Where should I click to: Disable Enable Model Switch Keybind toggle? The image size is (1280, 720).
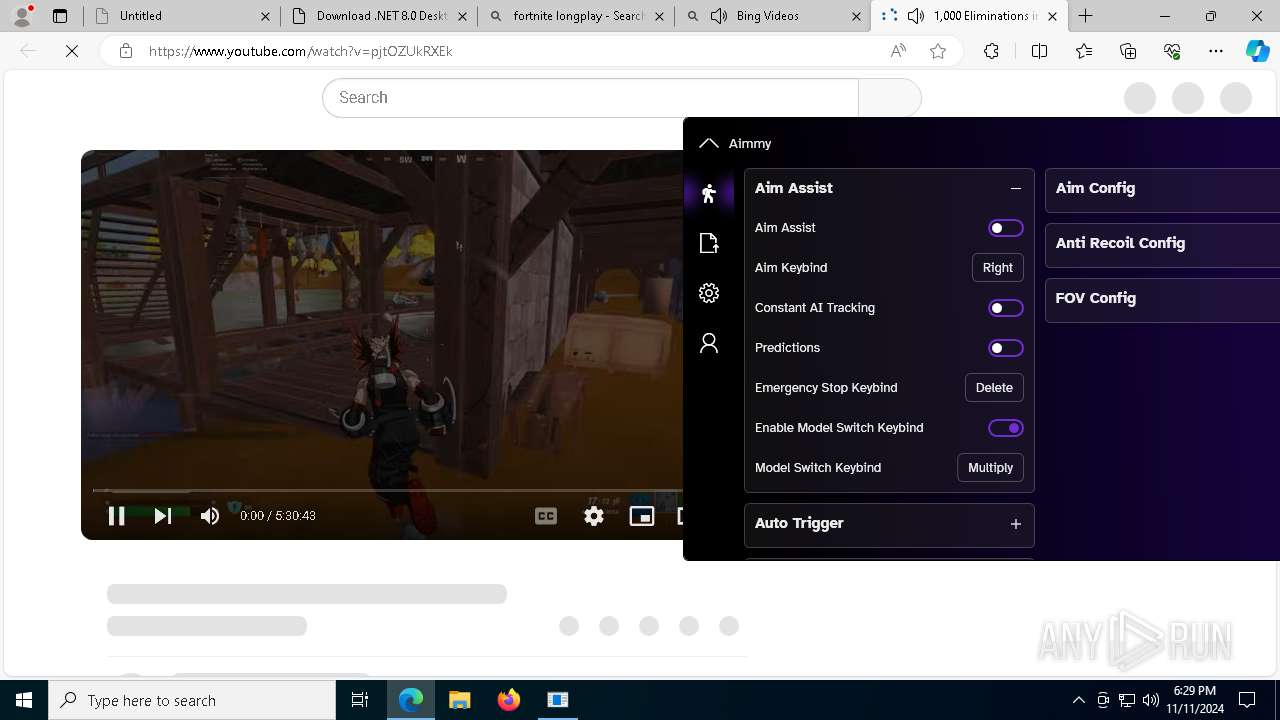[x=1005, y=428]
